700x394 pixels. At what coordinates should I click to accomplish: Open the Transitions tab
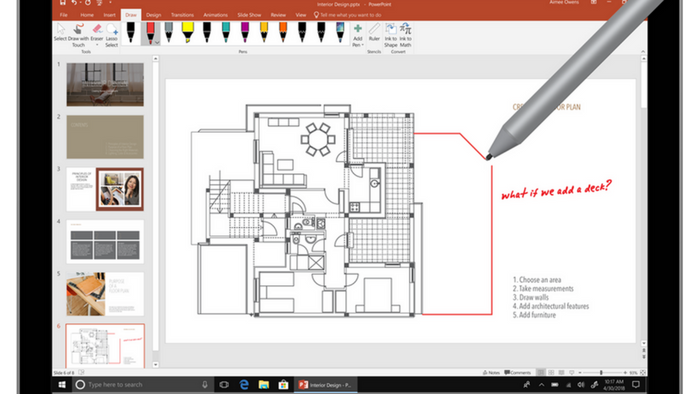[182, 15]
